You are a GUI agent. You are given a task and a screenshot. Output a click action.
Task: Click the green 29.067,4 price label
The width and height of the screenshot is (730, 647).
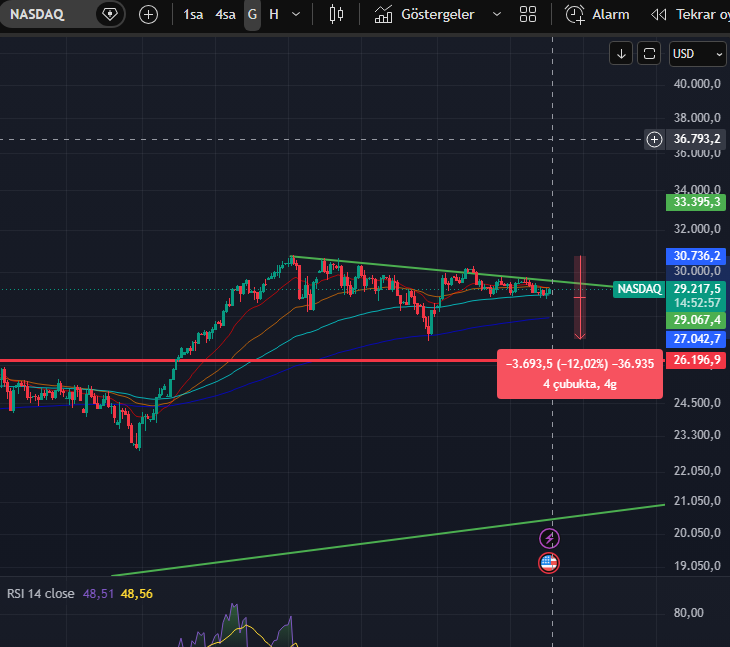pos(696,320)
